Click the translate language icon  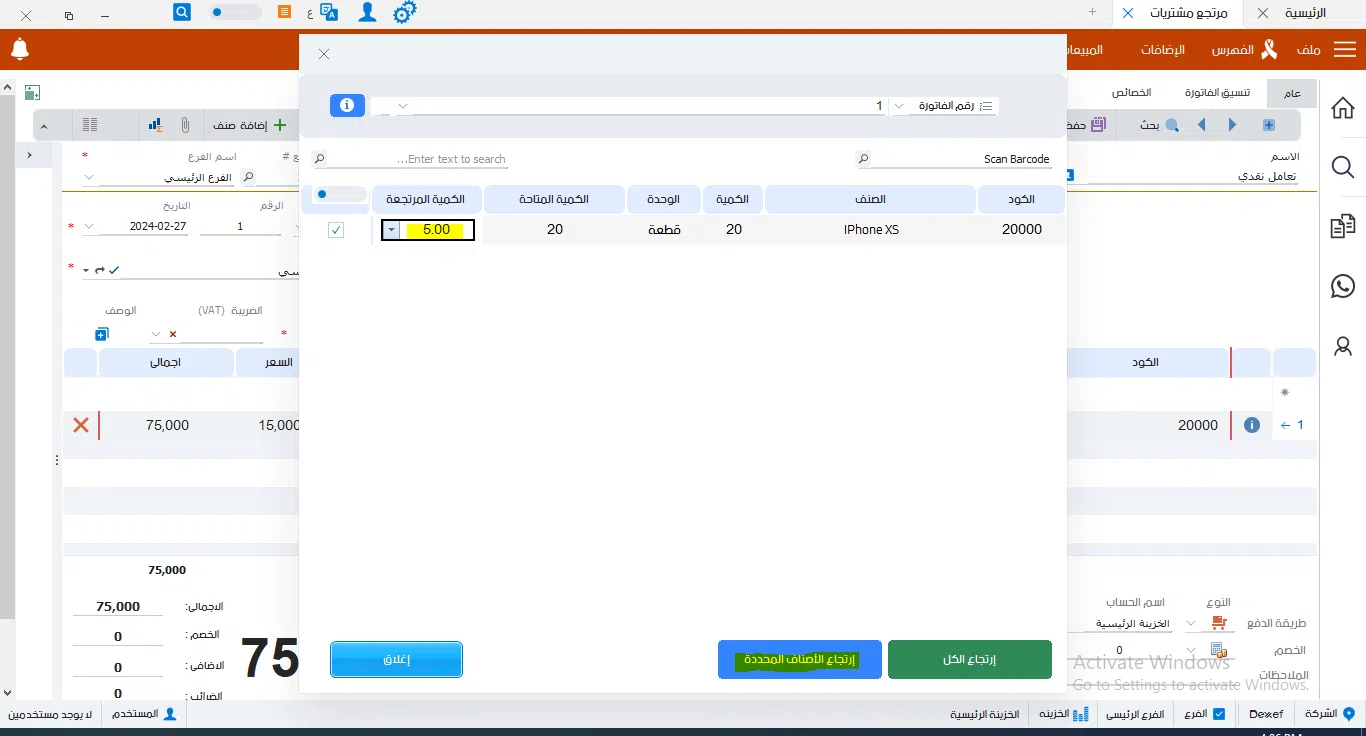(330, 13)
